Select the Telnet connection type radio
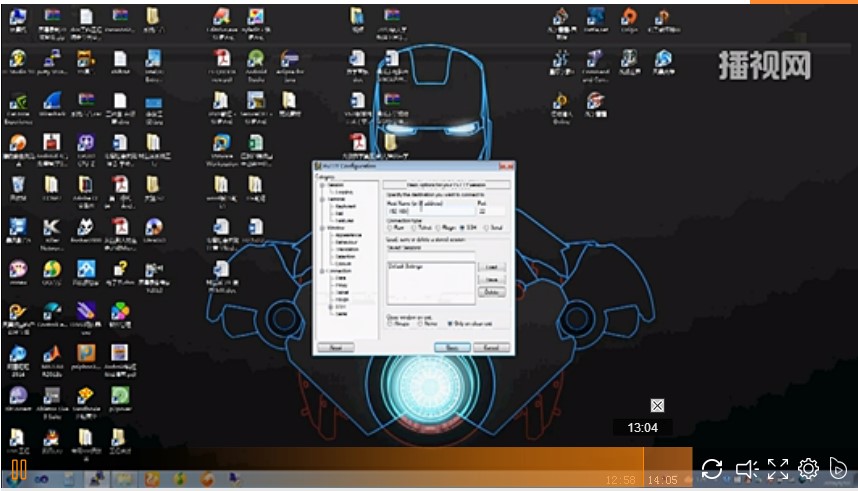 pyautogui.click(x=413, y=228)
